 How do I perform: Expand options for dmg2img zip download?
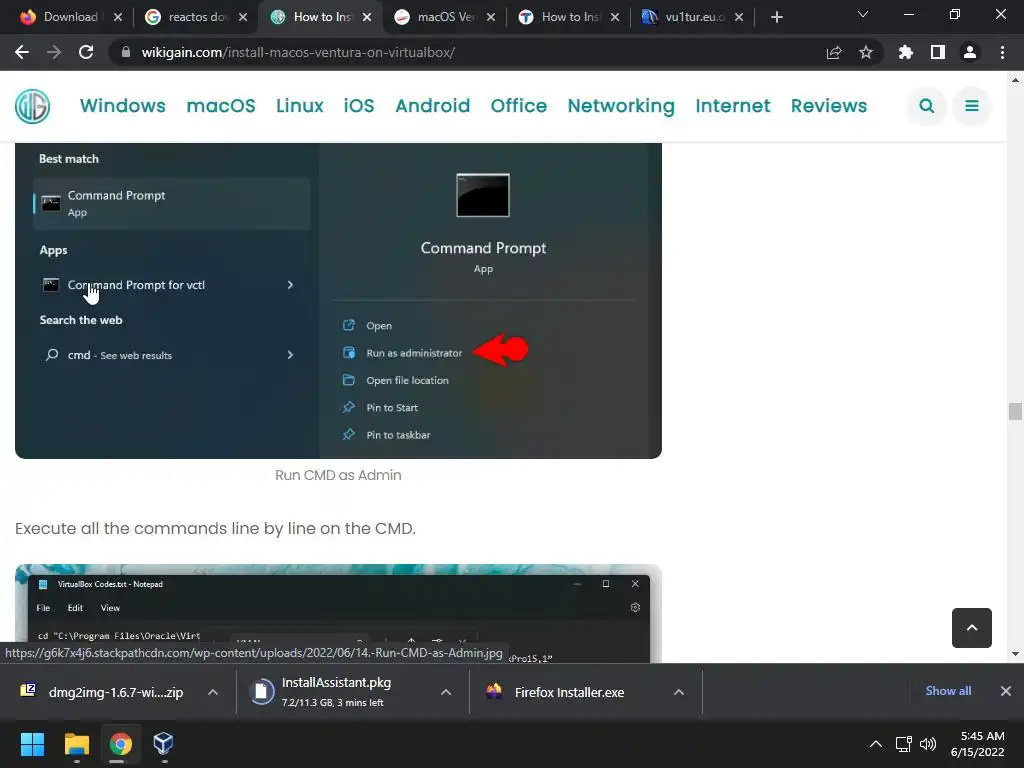(x=213, y=692)
